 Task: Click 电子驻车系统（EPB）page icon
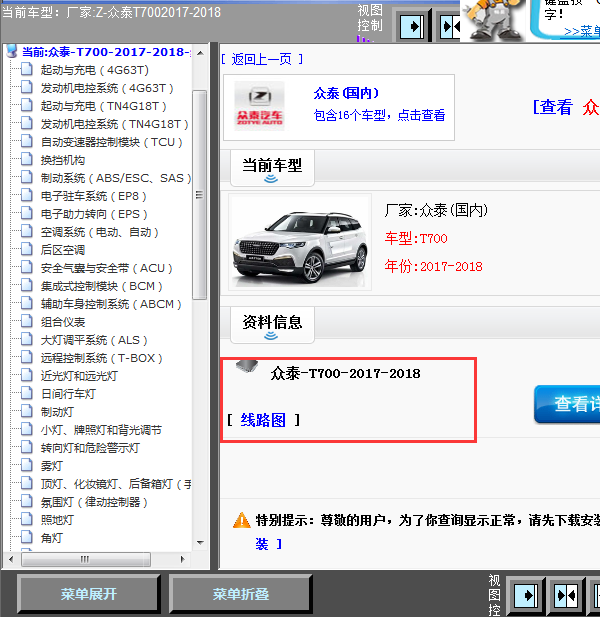pyautogui.click(x=27, y=196)
